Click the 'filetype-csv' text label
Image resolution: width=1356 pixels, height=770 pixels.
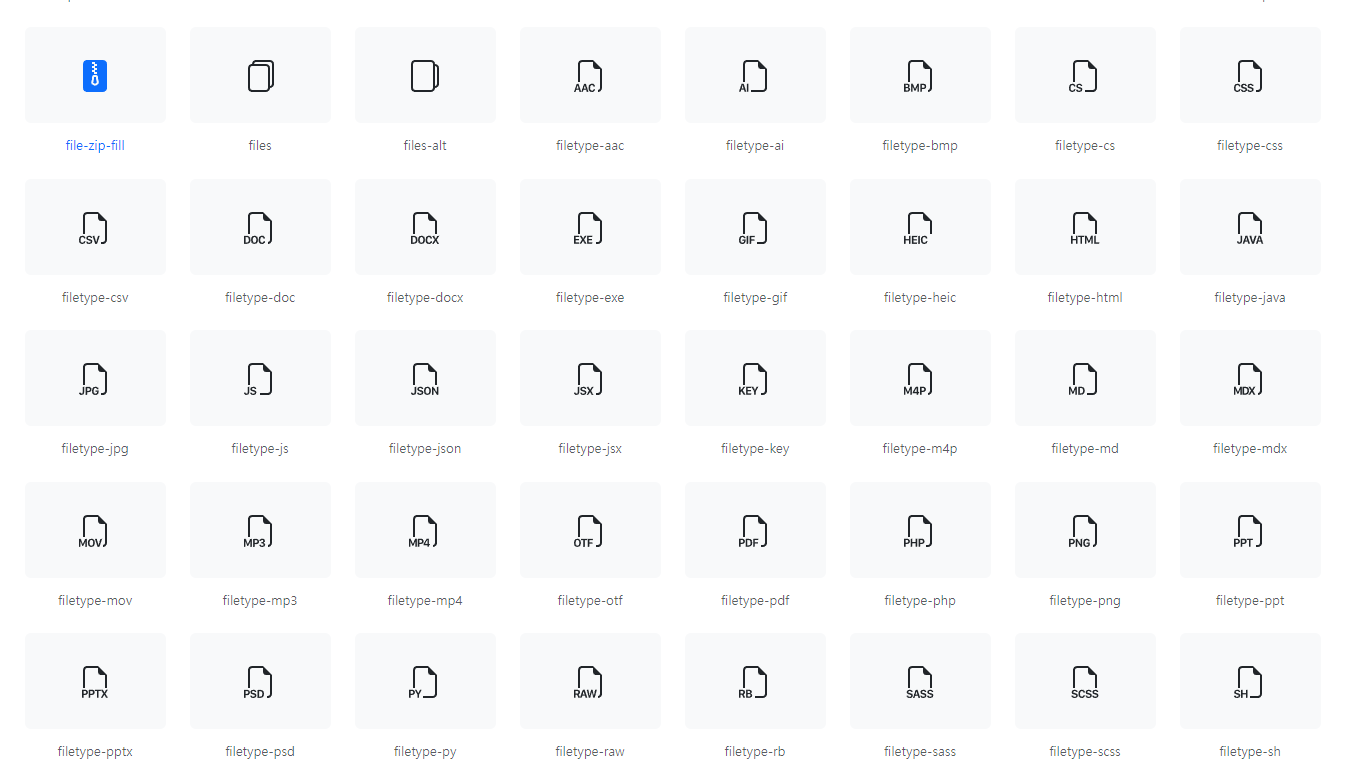(x=95, y=298)
